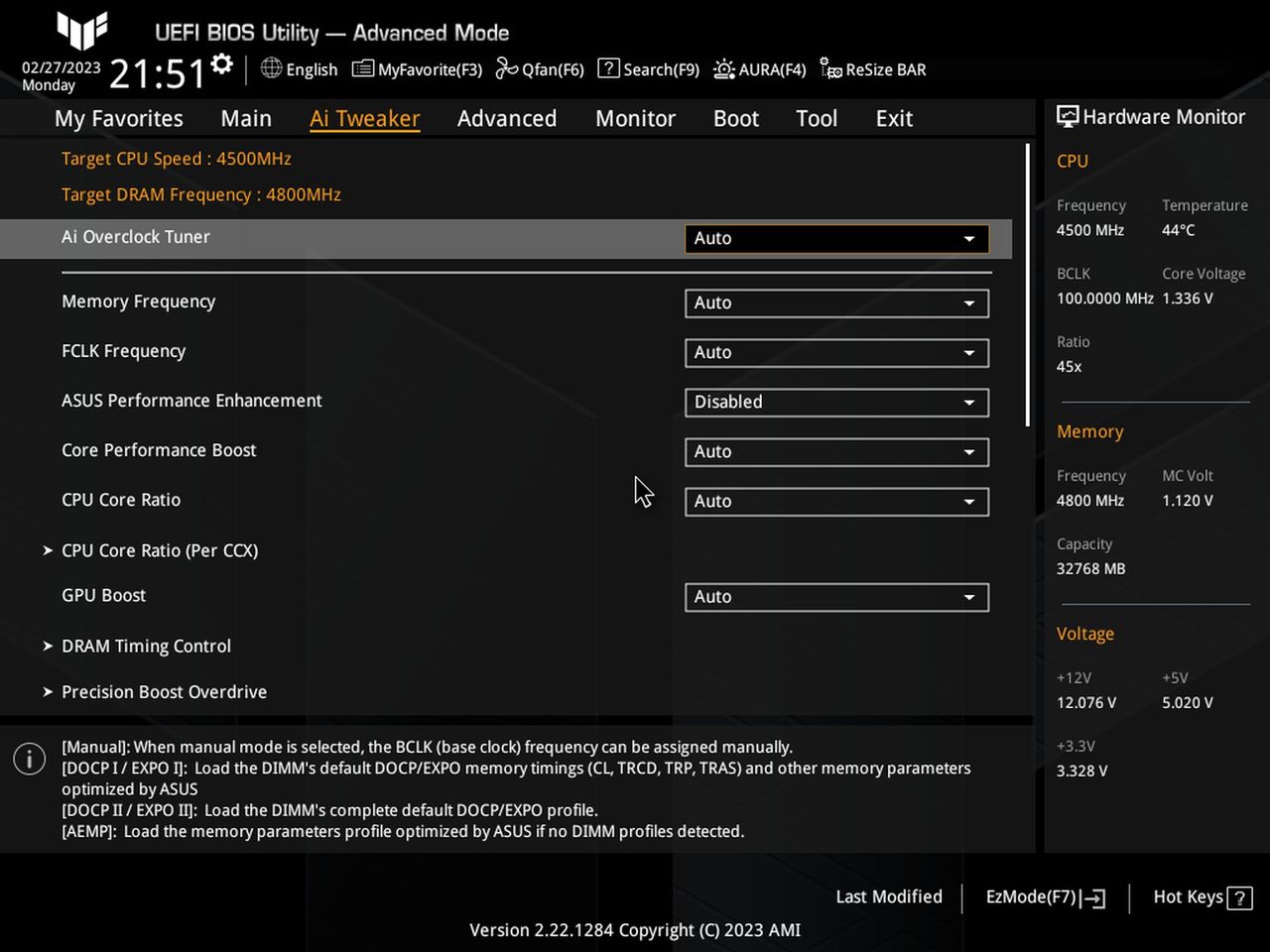The image size is (1270, 952).
Task: Click Core Voltage 1.336 V value
Action: coord(1188,298)
